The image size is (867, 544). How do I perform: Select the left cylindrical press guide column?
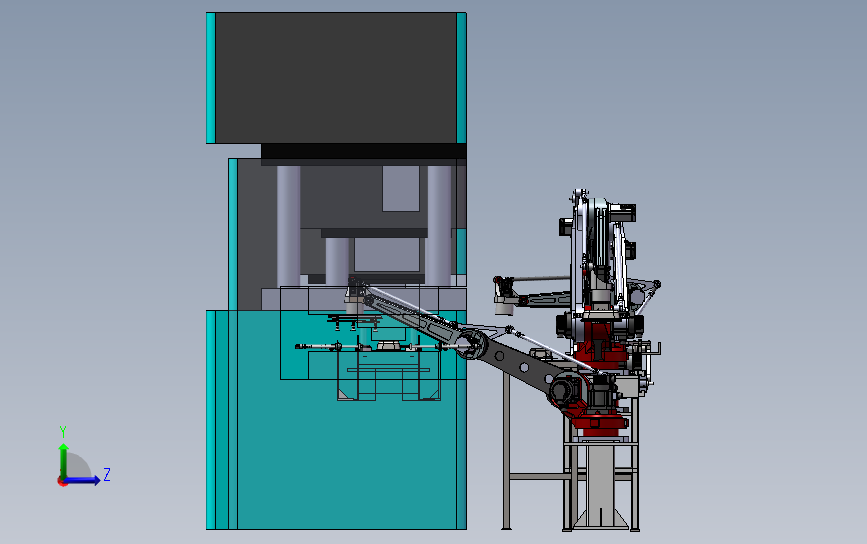pos(289,226)
